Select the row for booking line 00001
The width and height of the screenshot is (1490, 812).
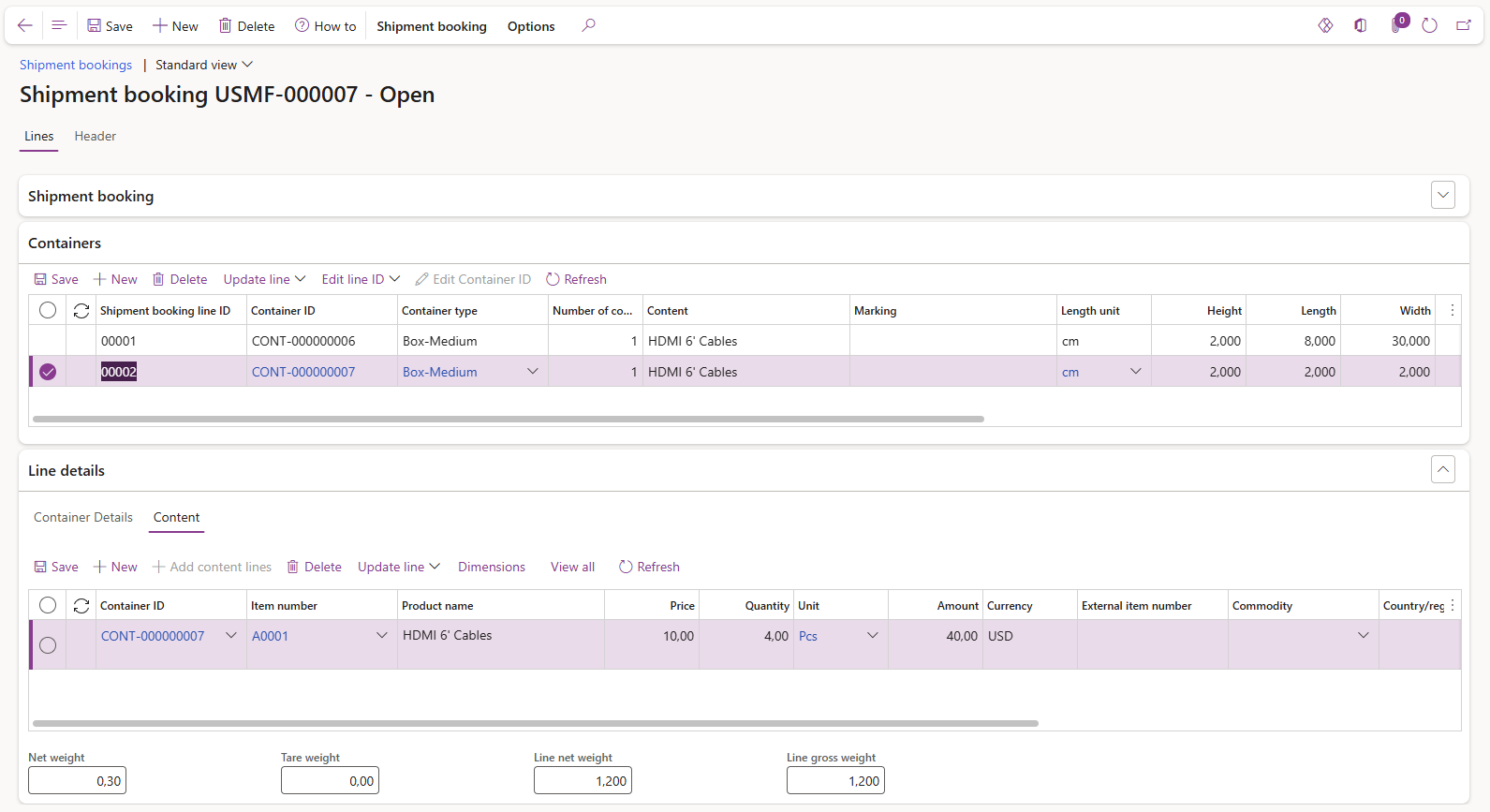coord(48,341)
